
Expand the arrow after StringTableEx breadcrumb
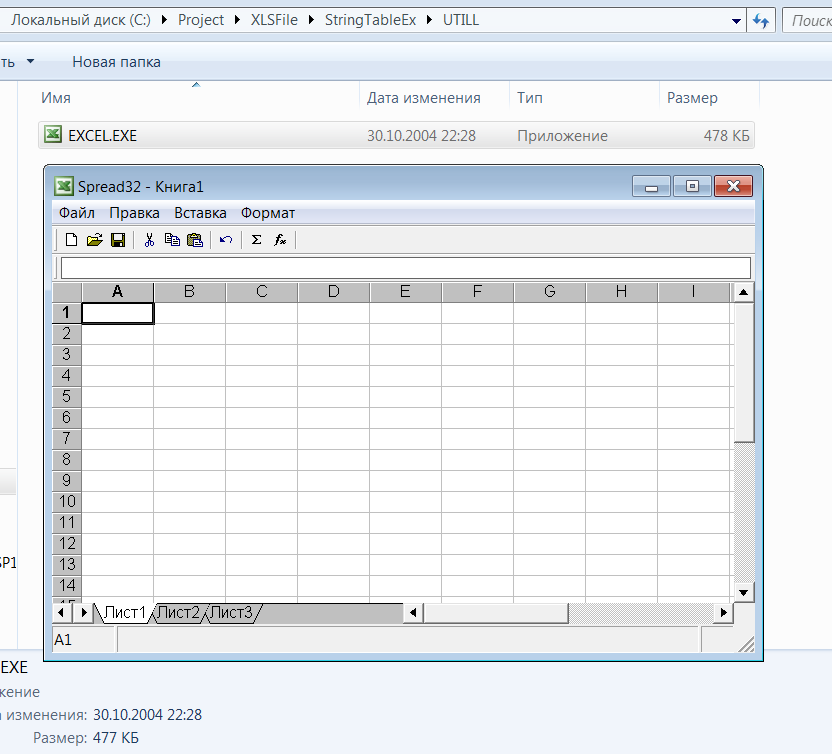[x=429, y=20]
